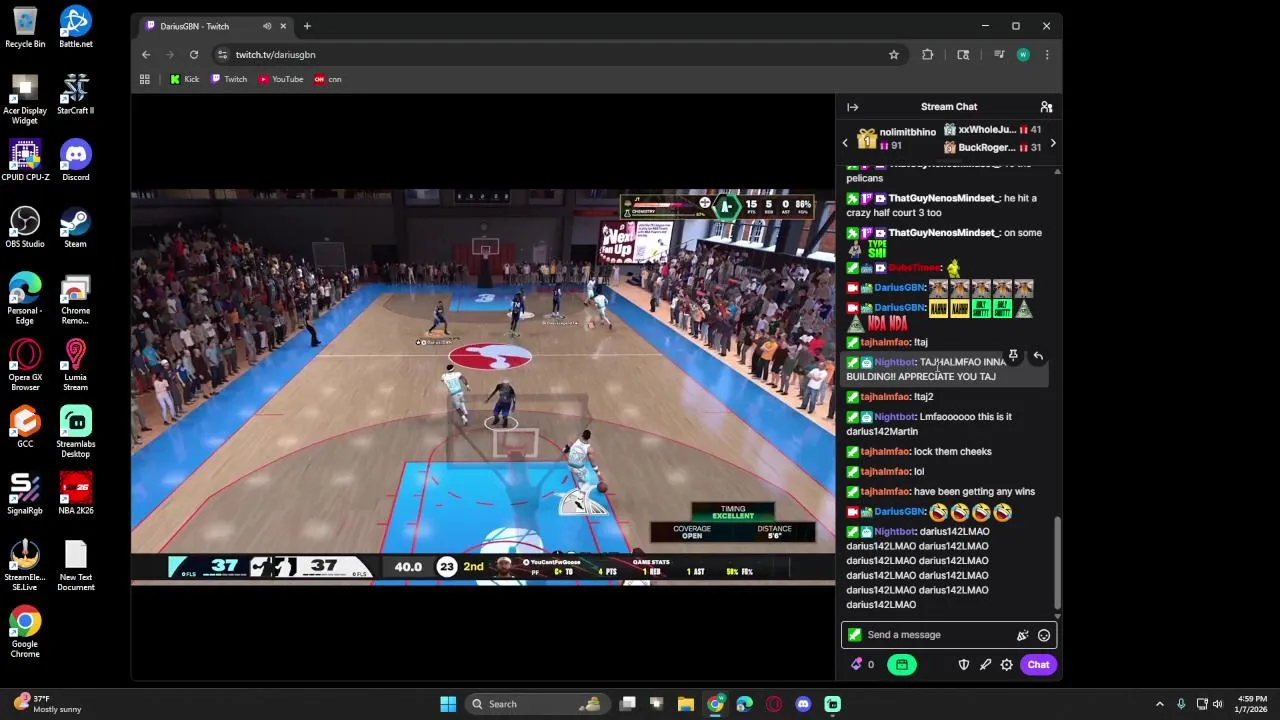1280x720 pixels.
Task: Close the DariusGBN Twitch tab
Action: click(x=283, y=26)
